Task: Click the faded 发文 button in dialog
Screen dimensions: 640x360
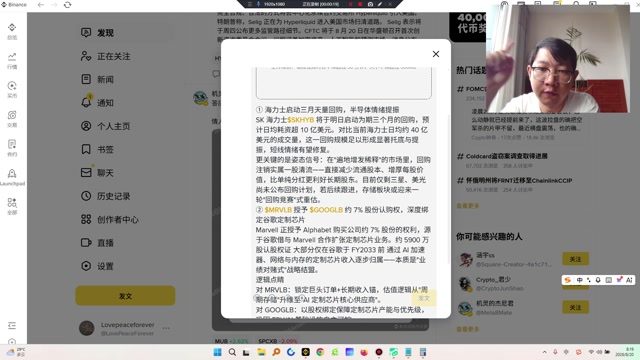Action: (424, 298)
